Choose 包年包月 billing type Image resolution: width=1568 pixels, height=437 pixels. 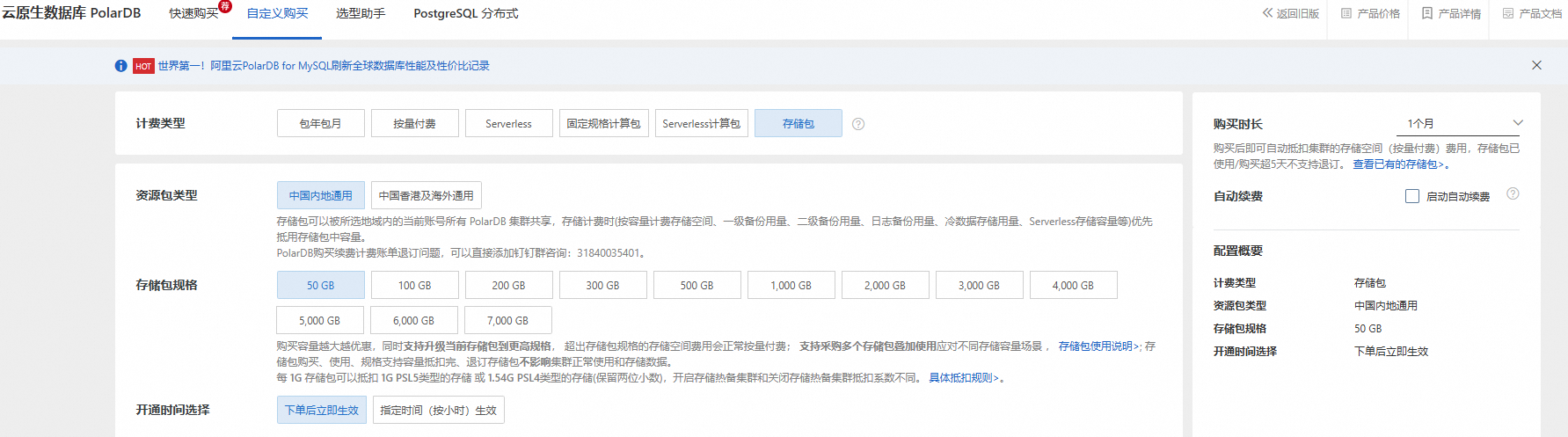tap(321, 123)
